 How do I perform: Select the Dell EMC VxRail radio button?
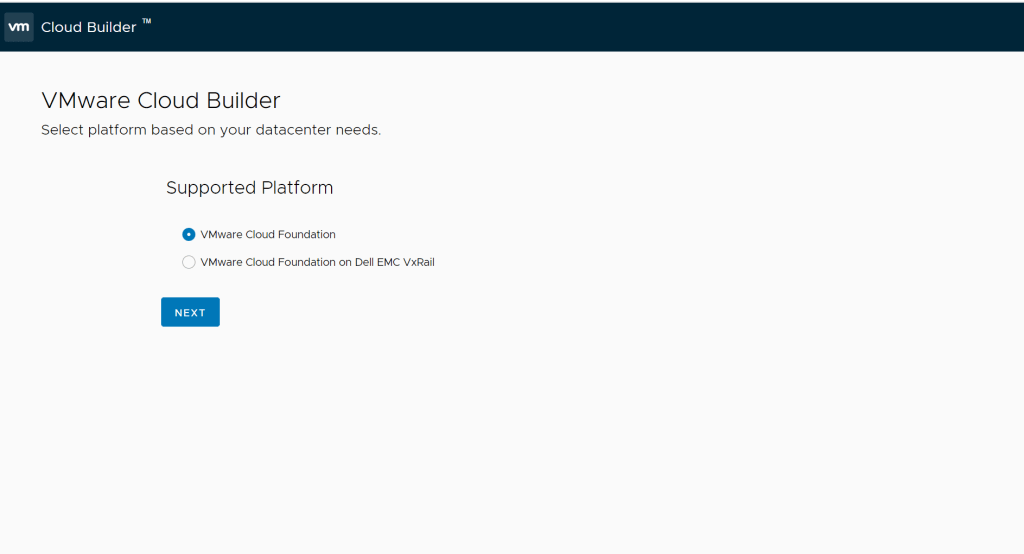[189, 262]
